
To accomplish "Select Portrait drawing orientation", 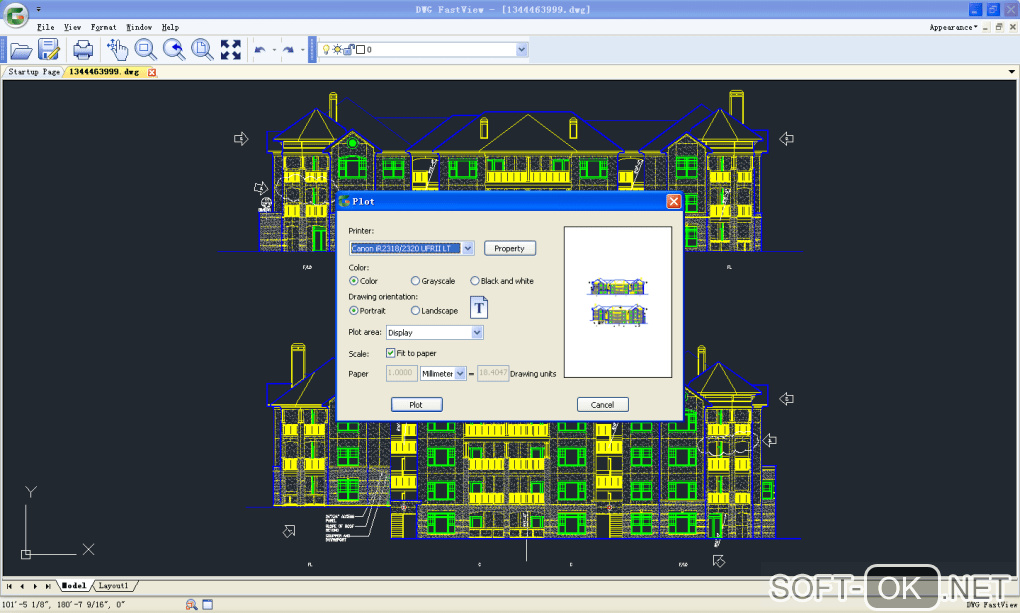I will click(x=353, y=311).
